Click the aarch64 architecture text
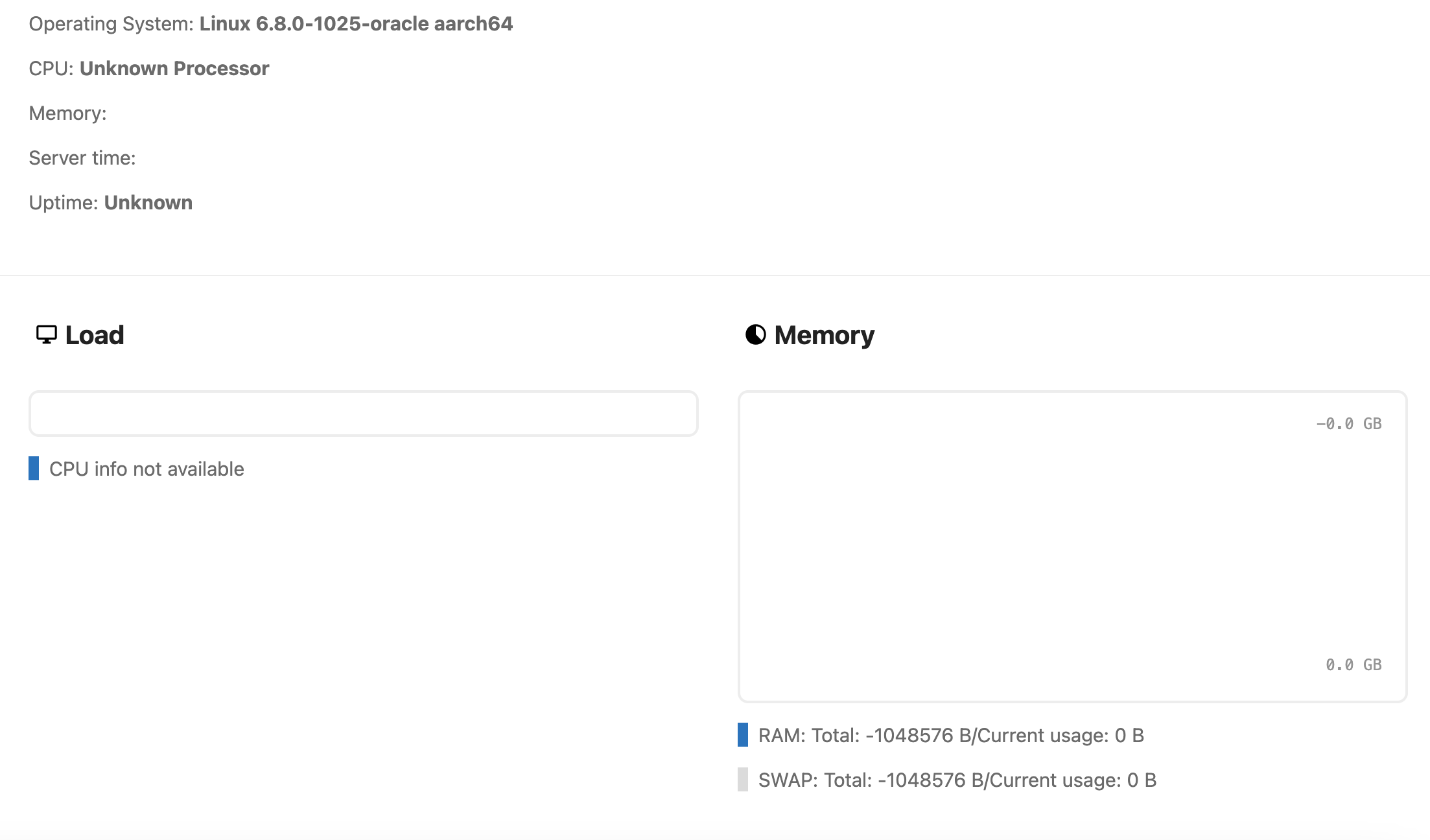This screenshot has width=1430, height=840. (474, 24)
